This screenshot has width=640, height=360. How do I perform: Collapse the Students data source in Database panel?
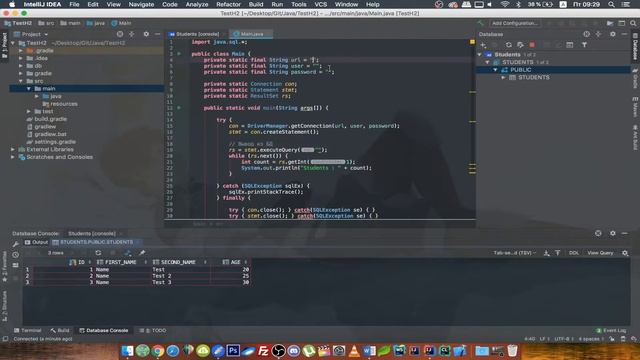480,54
